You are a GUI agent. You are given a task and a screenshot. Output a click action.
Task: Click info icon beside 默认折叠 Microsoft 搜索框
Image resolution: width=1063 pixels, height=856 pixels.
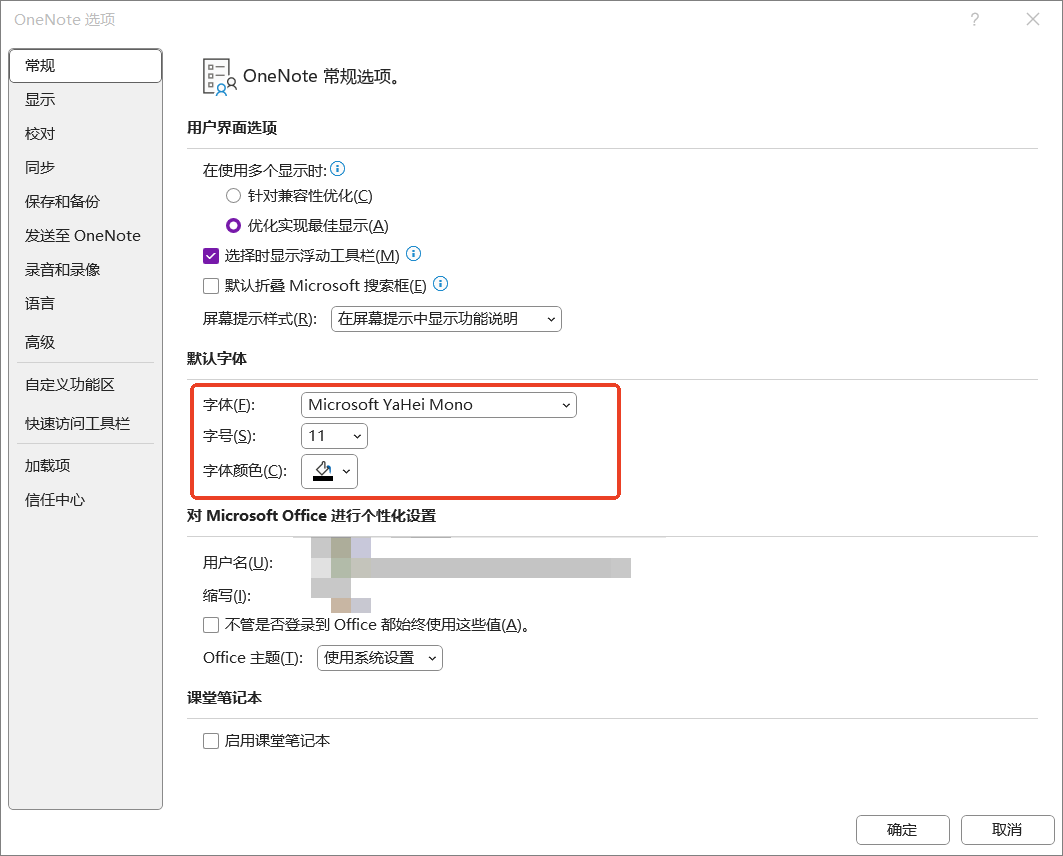(x=441, y=284)
